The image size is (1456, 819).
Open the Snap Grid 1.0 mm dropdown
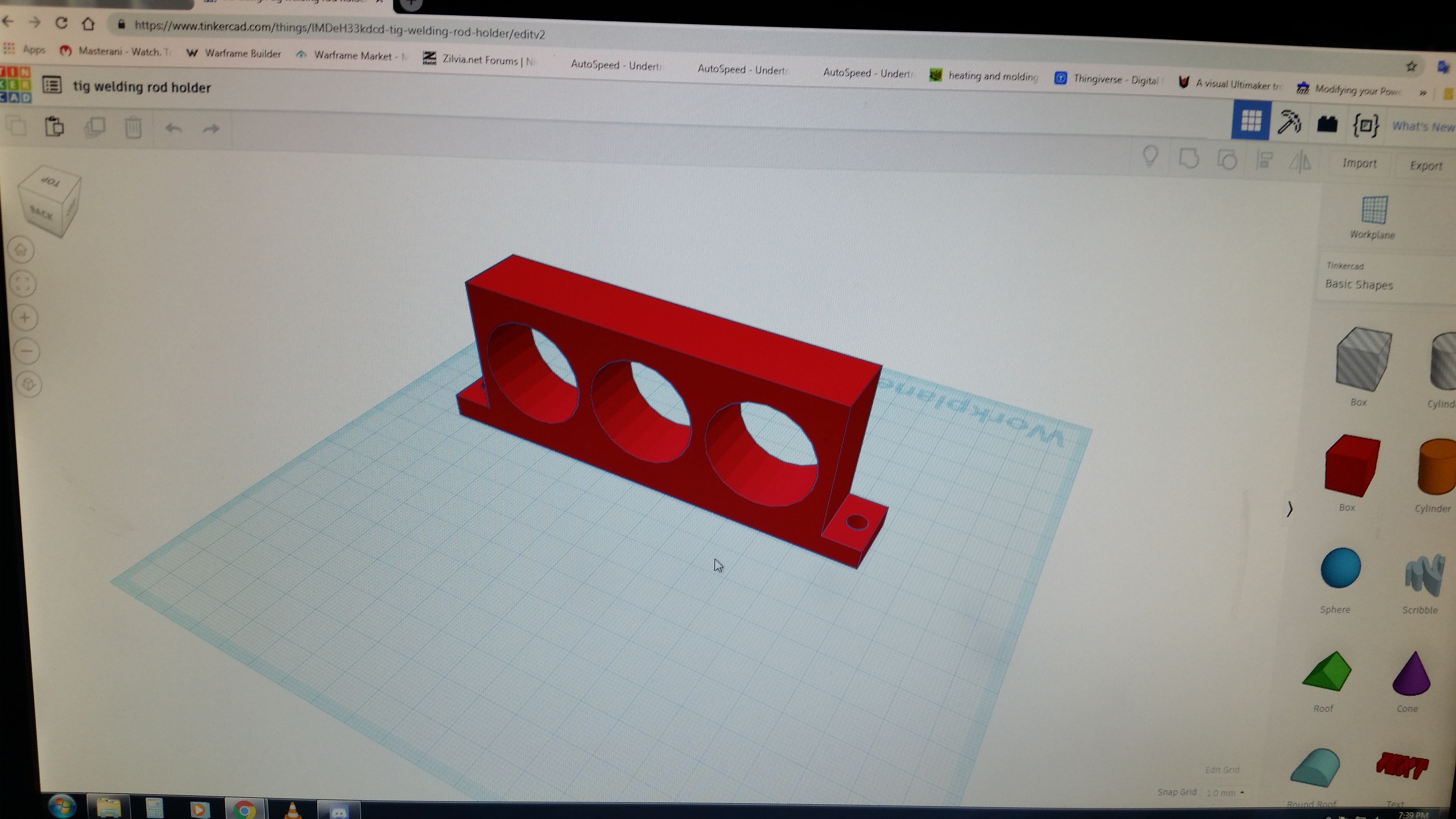tap(1225, 793)
